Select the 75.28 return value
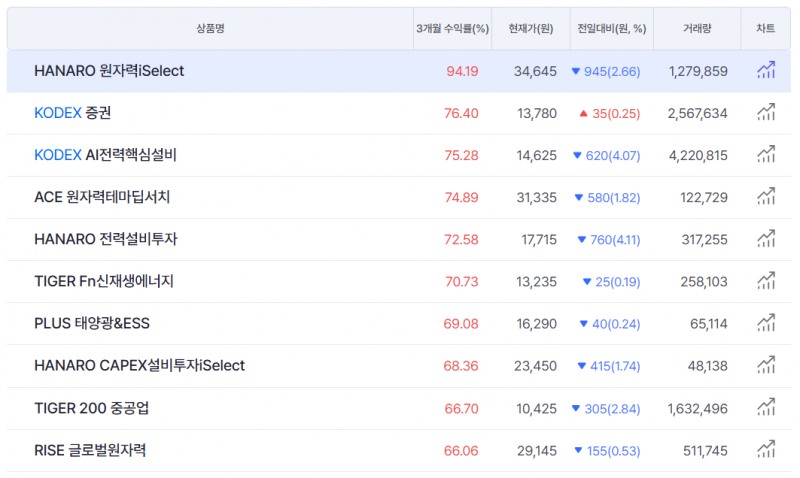The height and width of the screenshot is (478, 800). [x=461, y=156]
